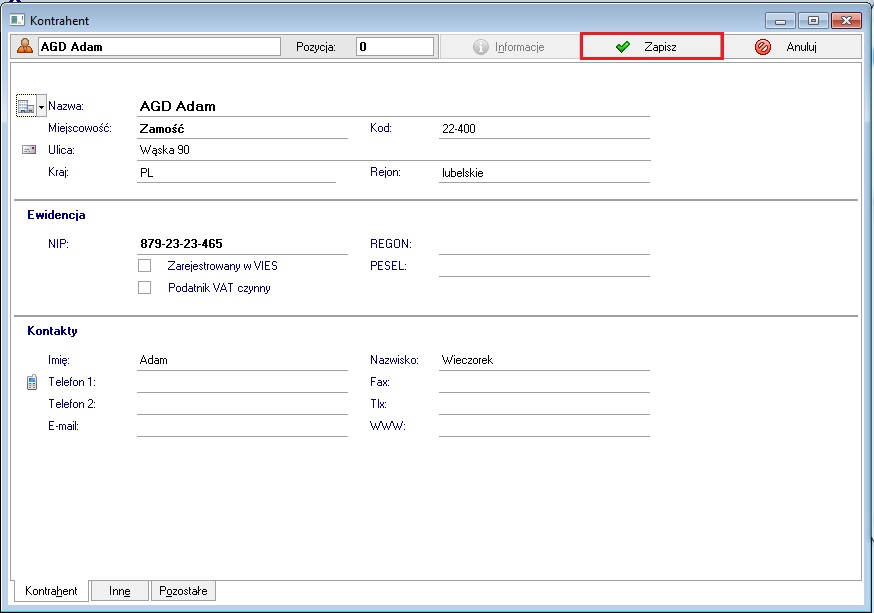The width and height of the screenshot is (874, 613).
Task: Click the empty PESEL field
Action: (545, 266)
